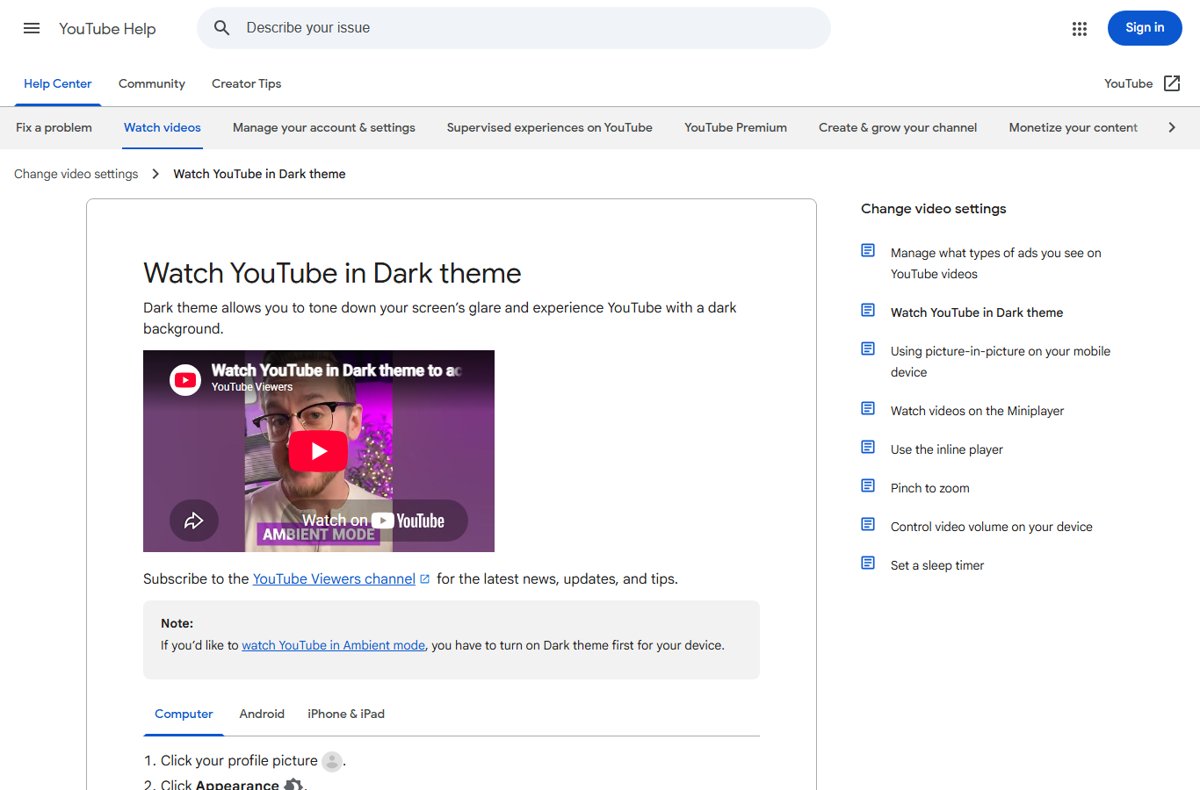Switch to the iPhone & iPad tab
The image size is (1200, 790).
[x=346, y=714]
